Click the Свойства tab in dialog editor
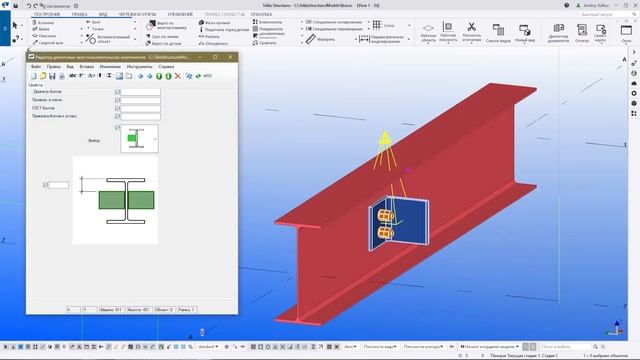Screen dimensions: 640x360 (36, 85)
